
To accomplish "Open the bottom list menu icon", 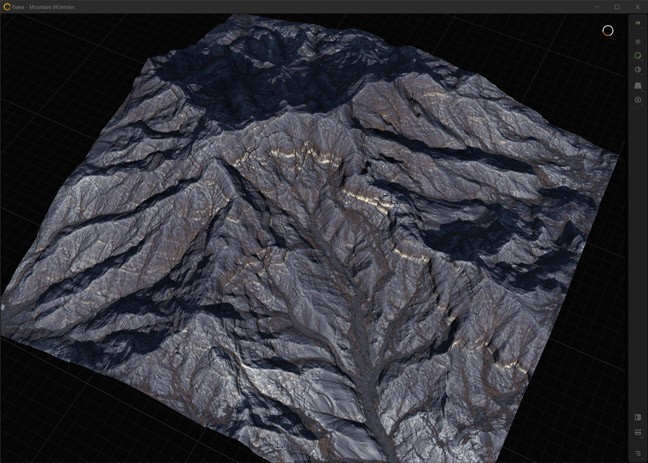I will pos(638,453).
